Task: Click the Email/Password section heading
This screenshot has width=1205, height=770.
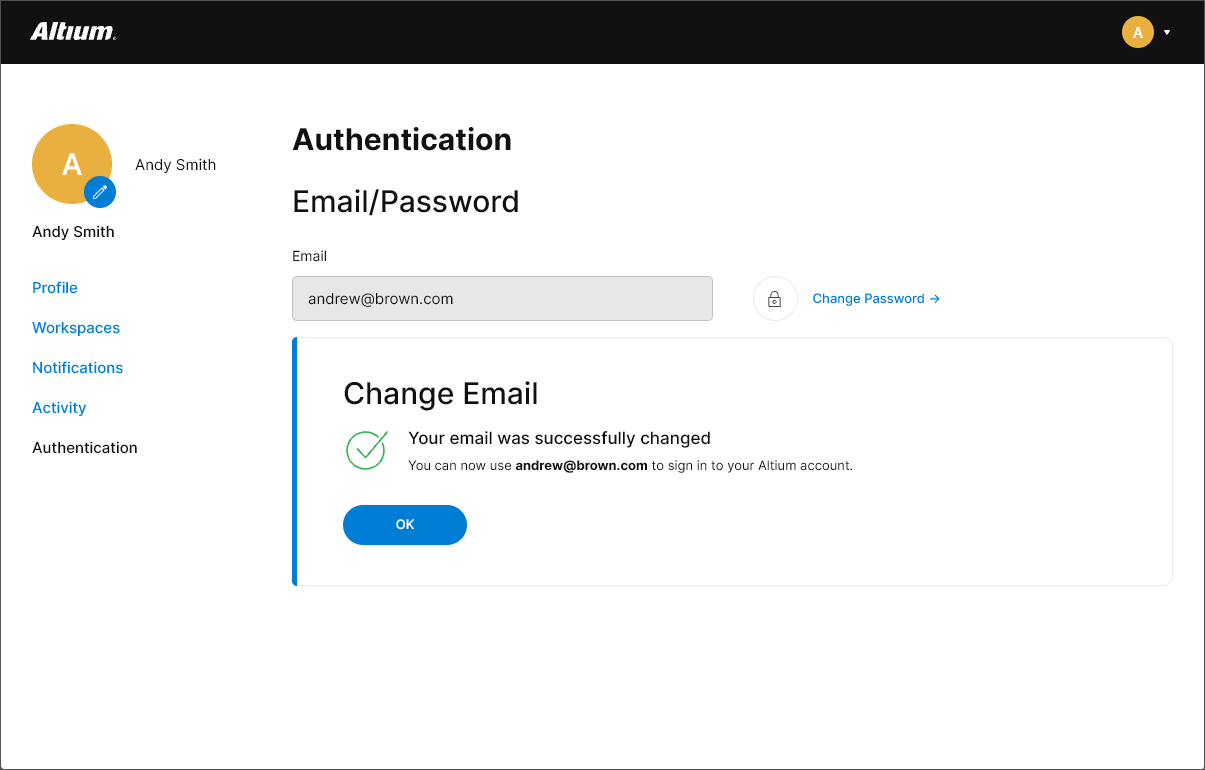Action: point(405,202)
